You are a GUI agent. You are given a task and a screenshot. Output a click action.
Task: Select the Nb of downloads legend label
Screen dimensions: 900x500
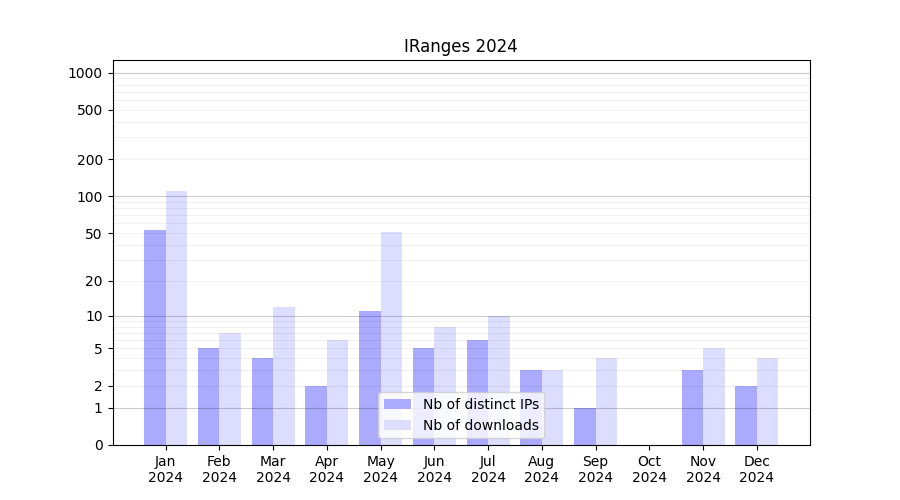coord(480,425)
